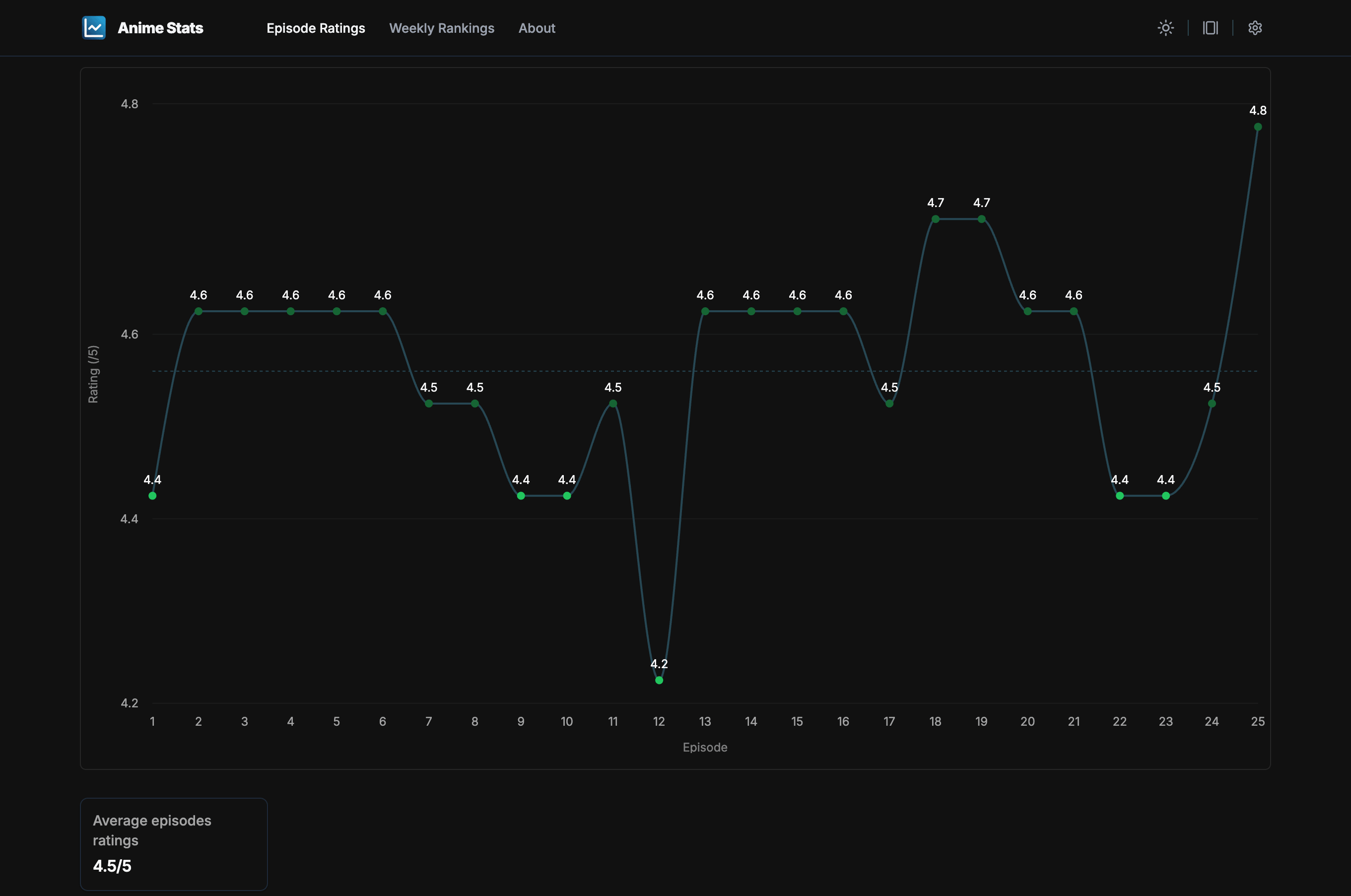Click episode 19 data point at 4.7

point(981,219)
